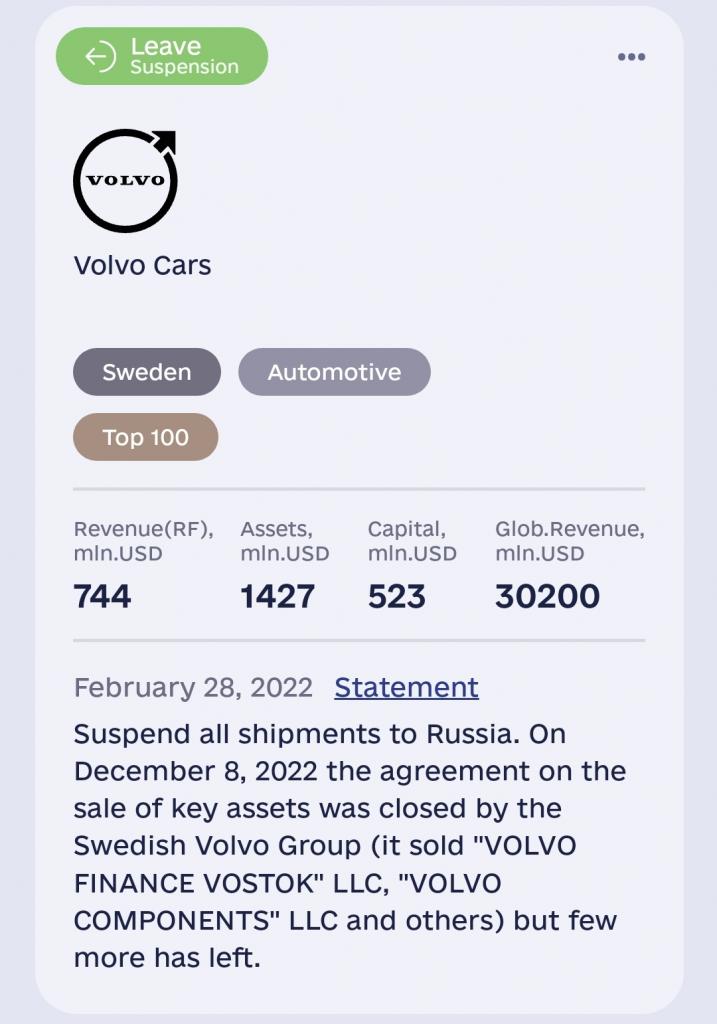Click the Sweden country tag
This screenshot has height=1024, width=717.
tap(147, 372)
